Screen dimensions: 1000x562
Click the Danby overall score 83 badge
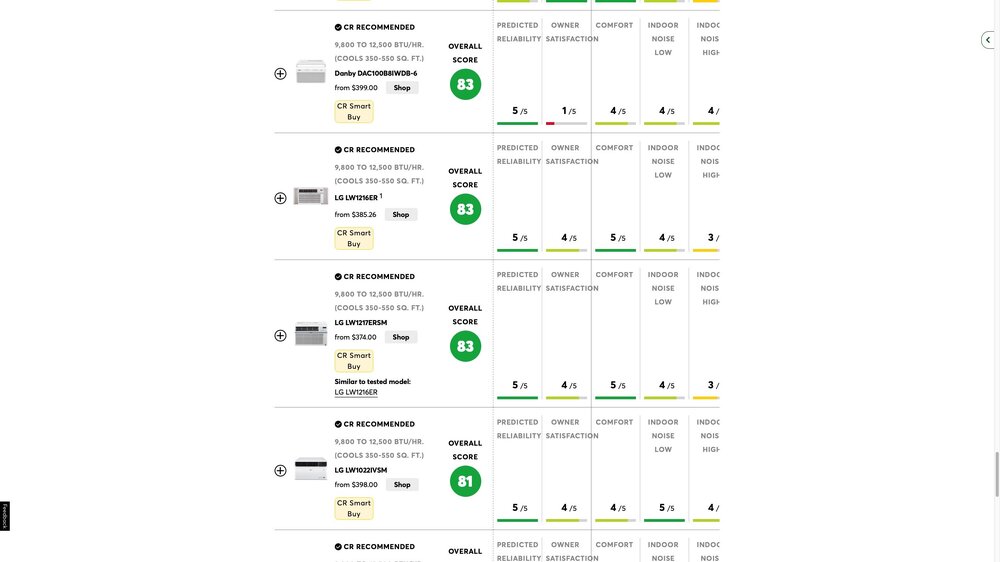(465, 84)
